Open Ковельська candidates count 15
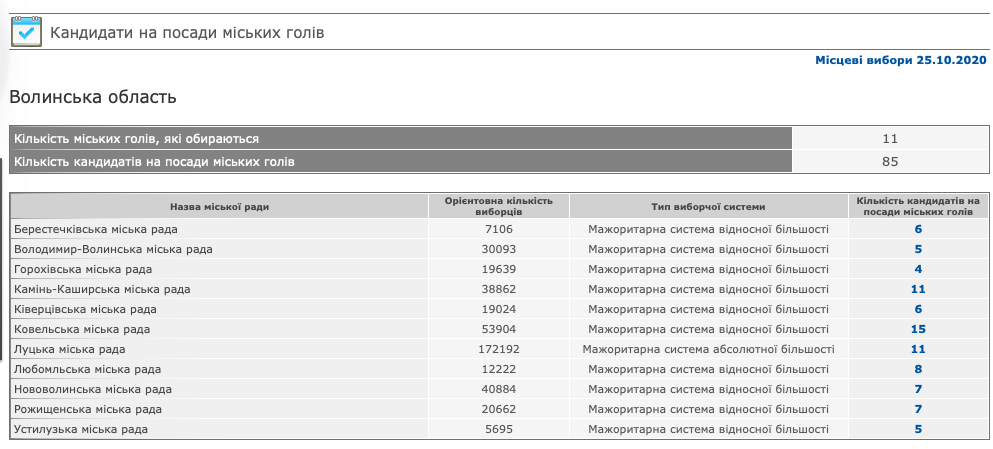Viewport: 993px width, 449px height. click(917, 329)
